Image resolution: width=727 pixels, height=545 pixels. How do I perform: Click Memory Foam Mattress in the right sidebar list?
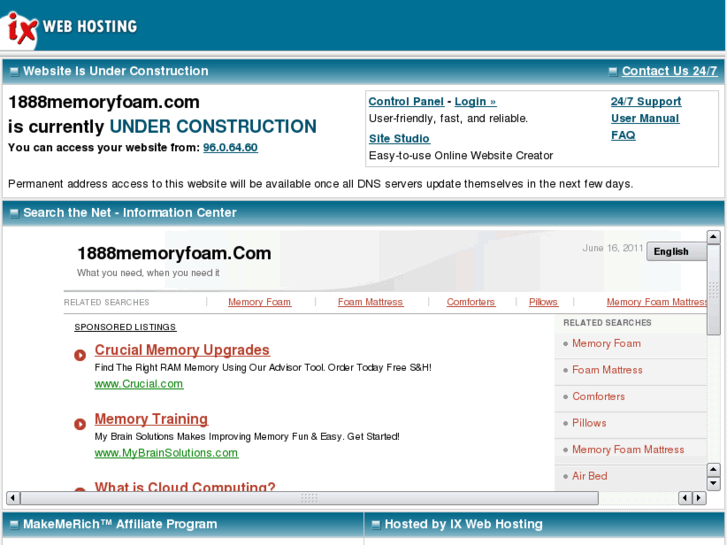click(x=628, y=449)
